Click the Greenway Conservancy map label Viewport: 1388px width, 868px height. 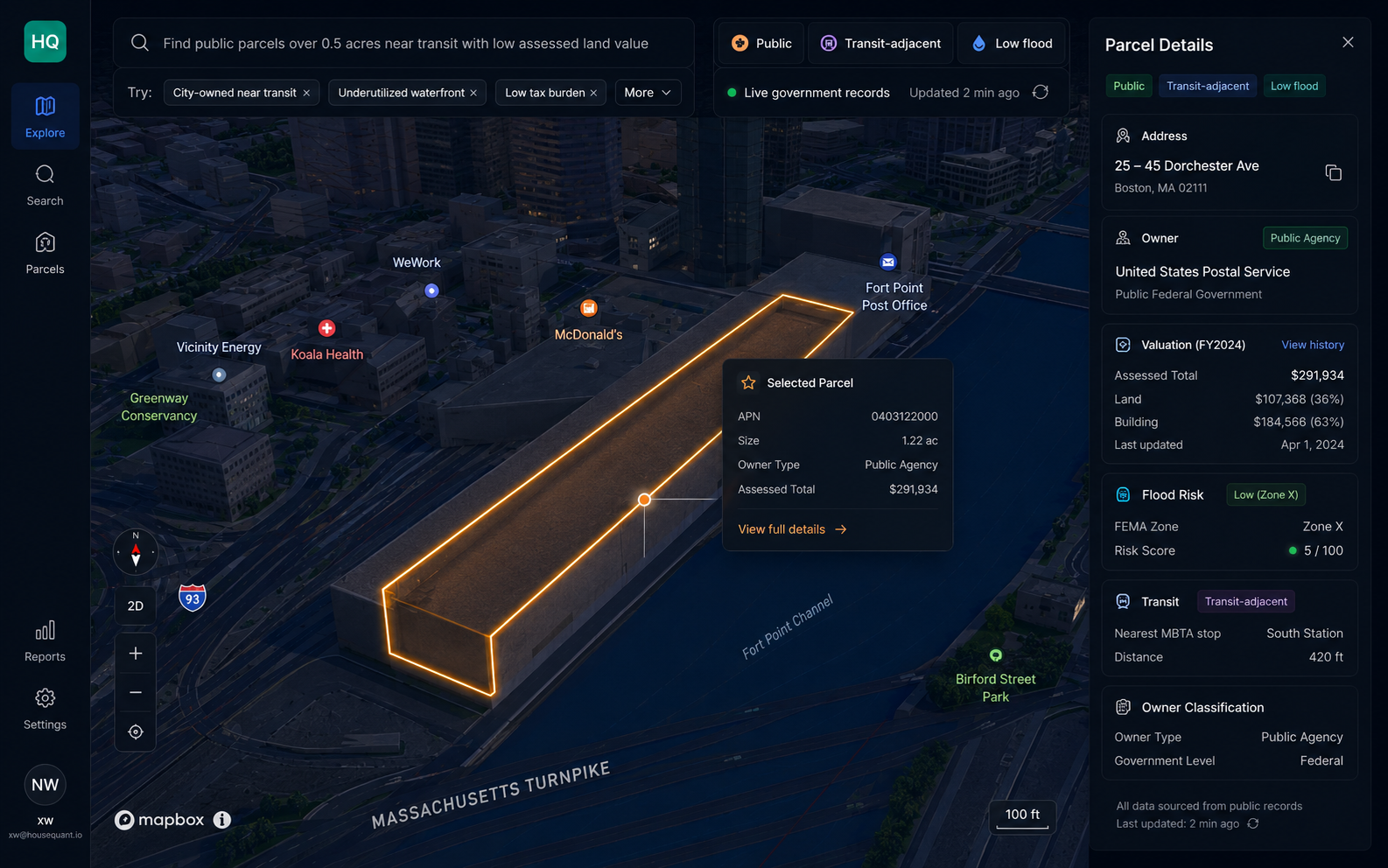(x=159, y=407)
